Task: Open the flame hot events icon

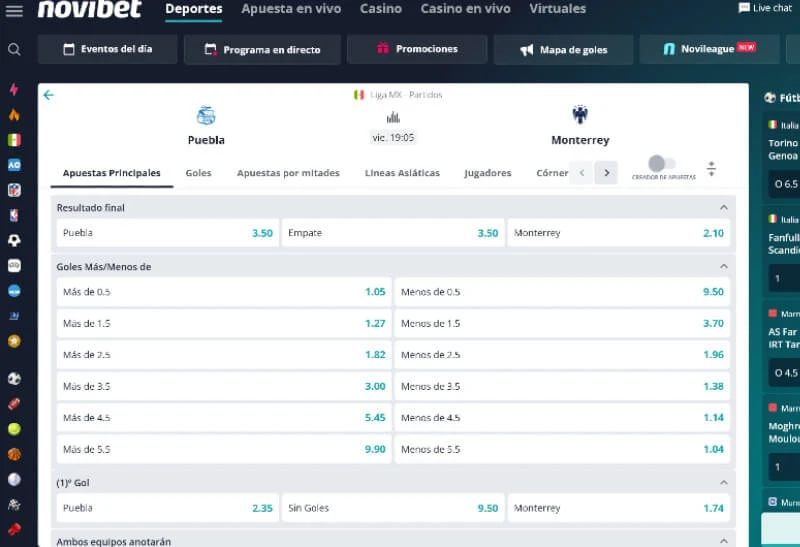Action: point(14,114)
